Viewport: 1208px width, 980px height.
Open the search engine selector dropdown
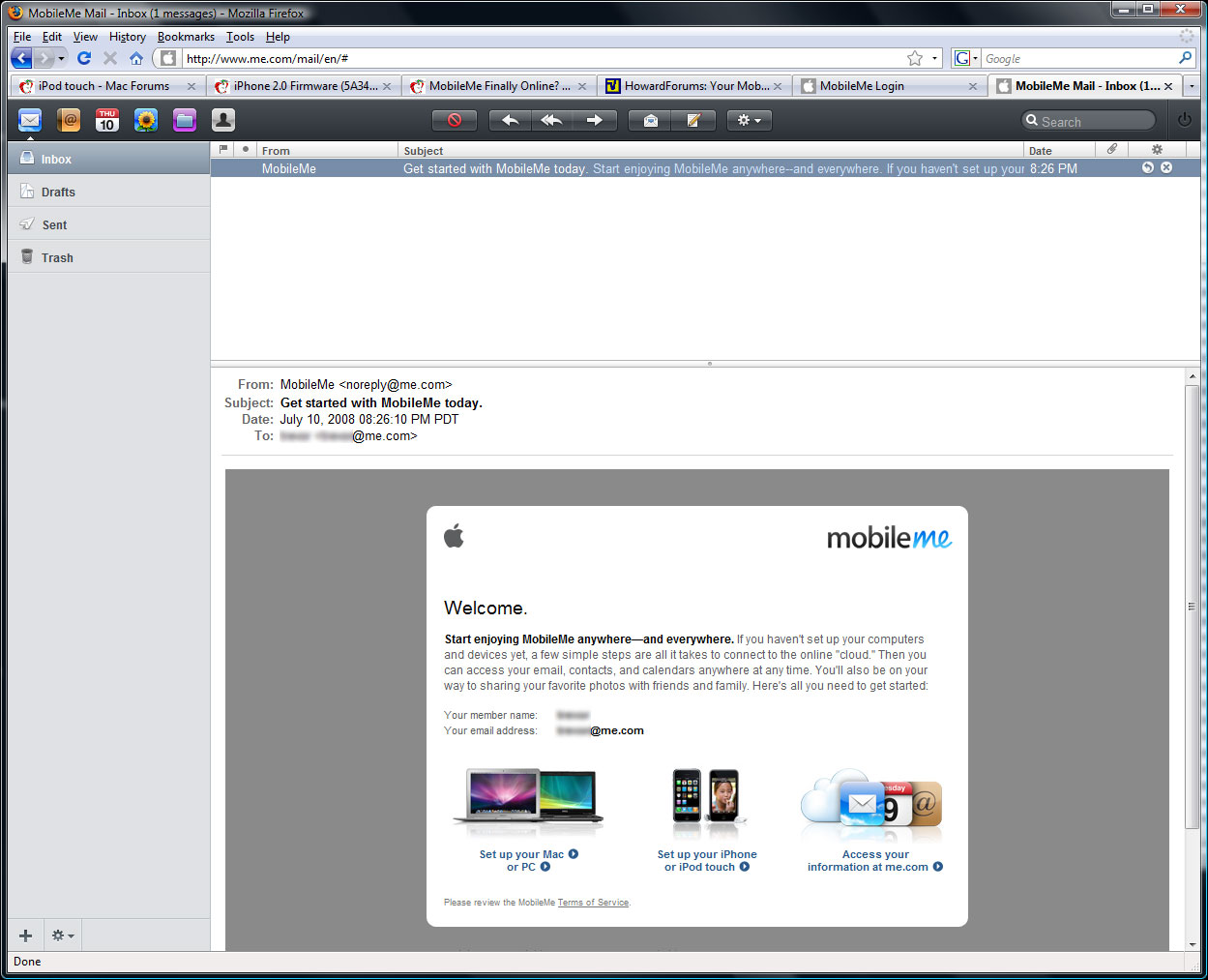pyautogui.click(x=966, y=59)
